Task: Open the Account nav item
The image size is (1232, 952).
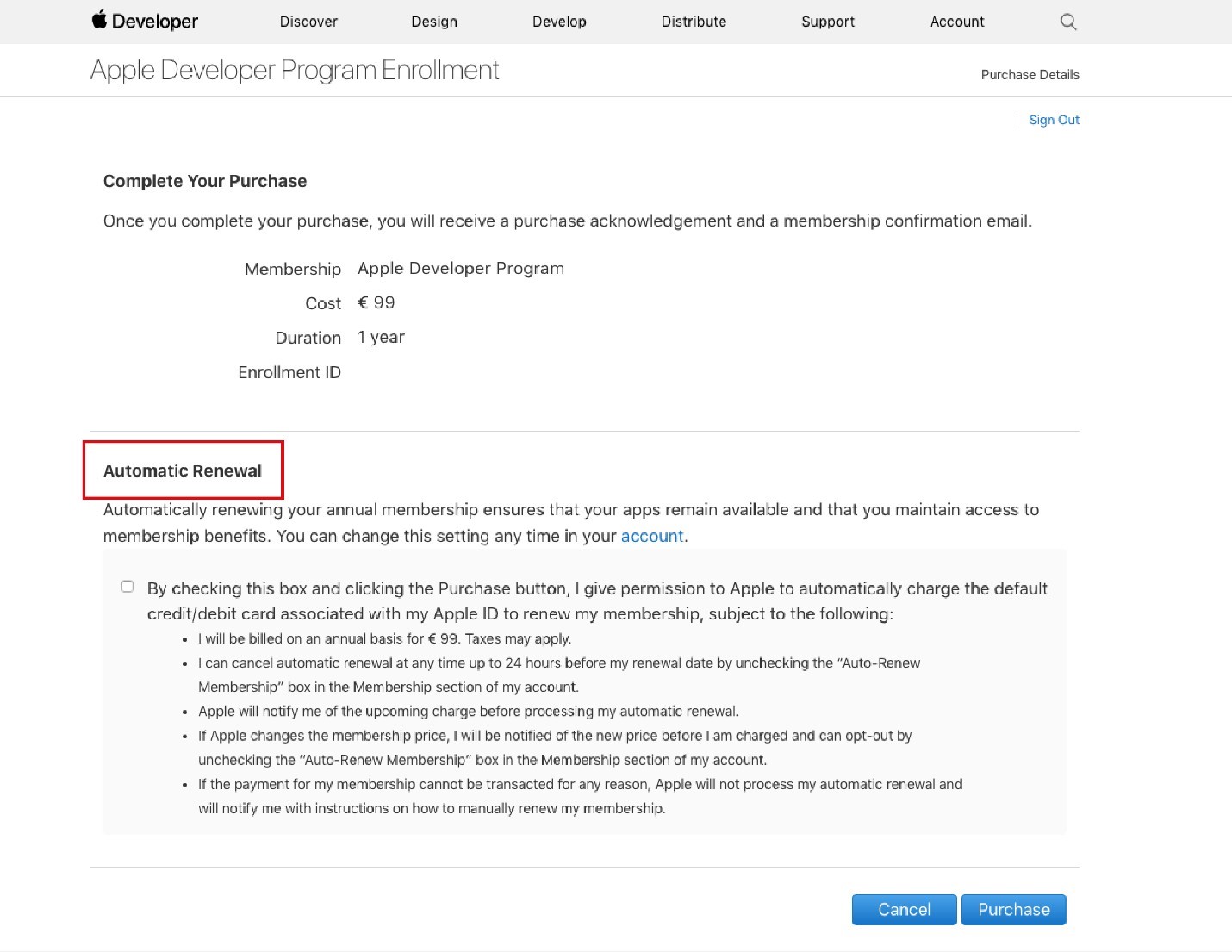Action: [x=957, y=22]
